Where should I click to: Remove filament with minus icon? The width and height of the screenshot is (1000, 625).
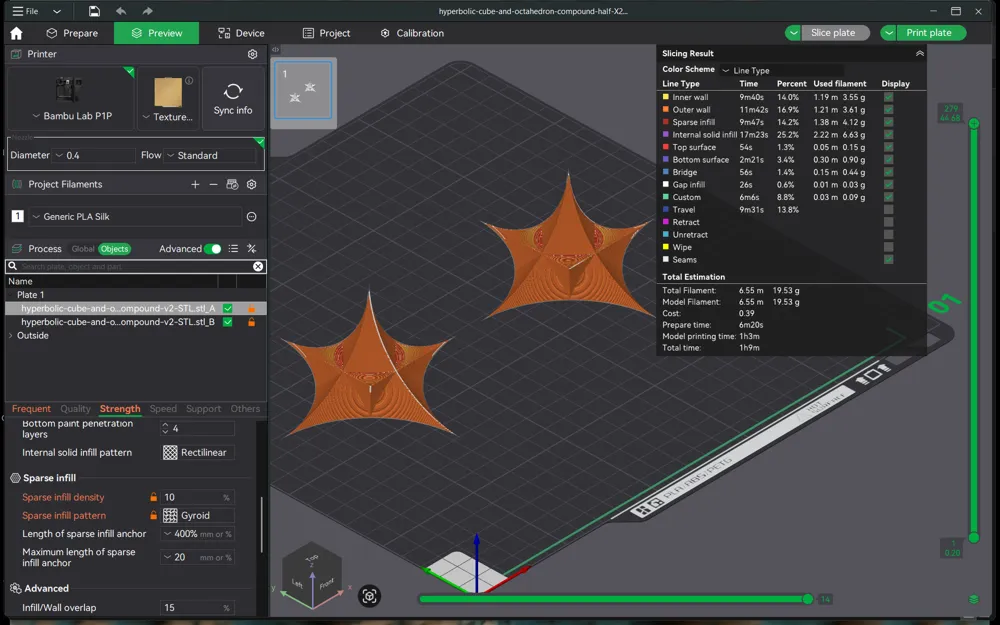point(214,184)
